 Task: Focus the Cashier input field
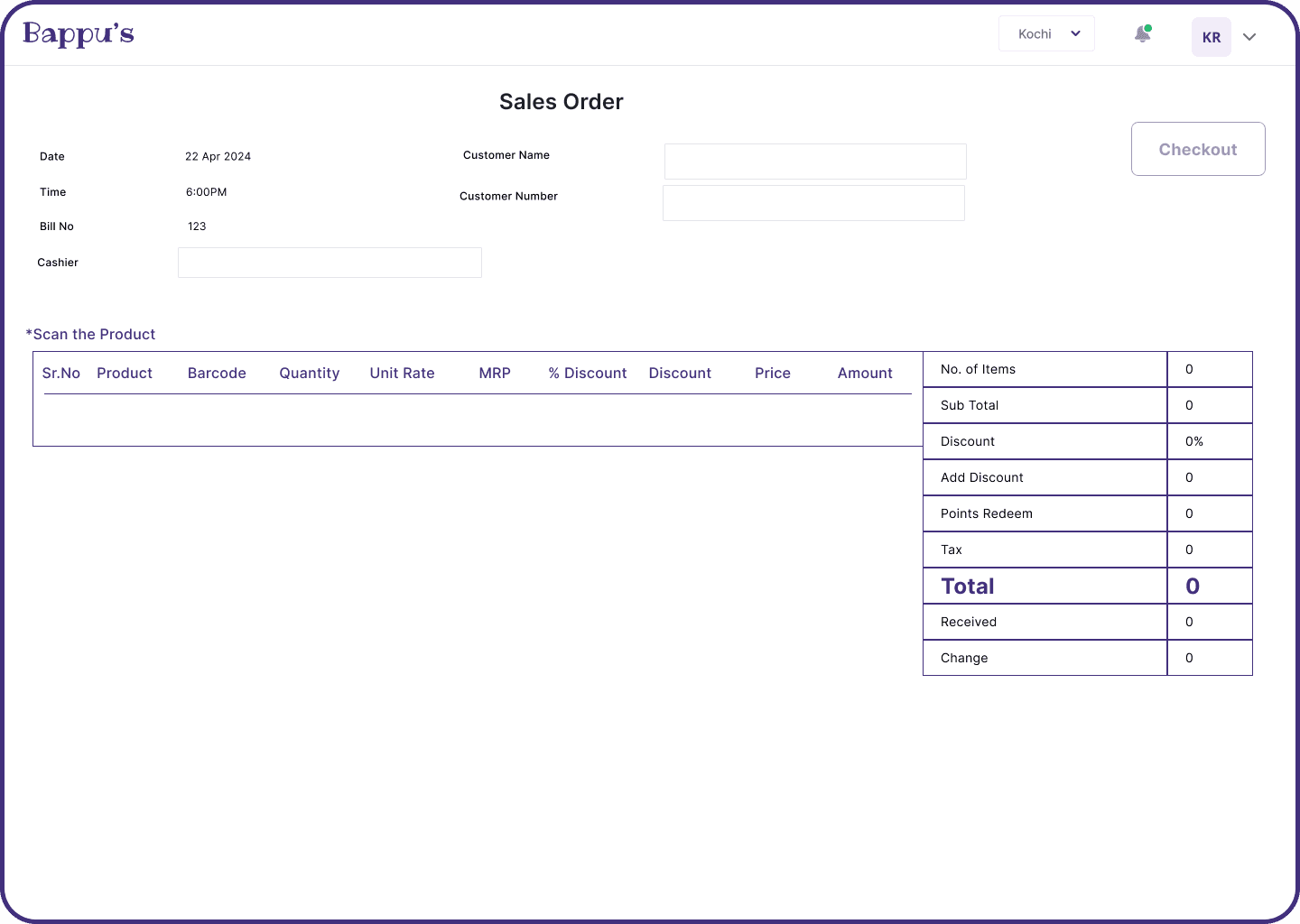(330, 263)
